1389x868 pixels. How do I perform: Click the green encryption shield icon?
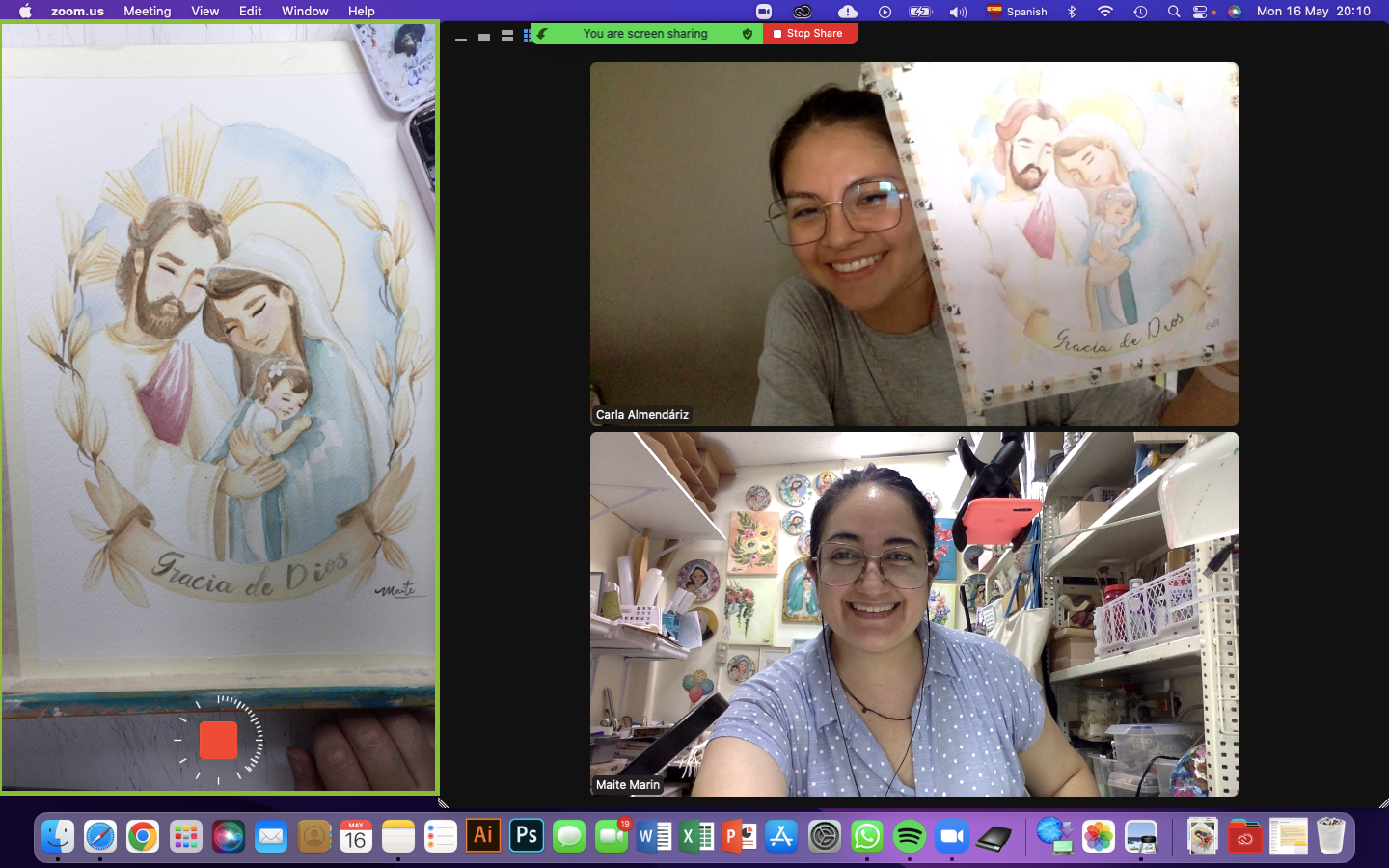(748, 34)
